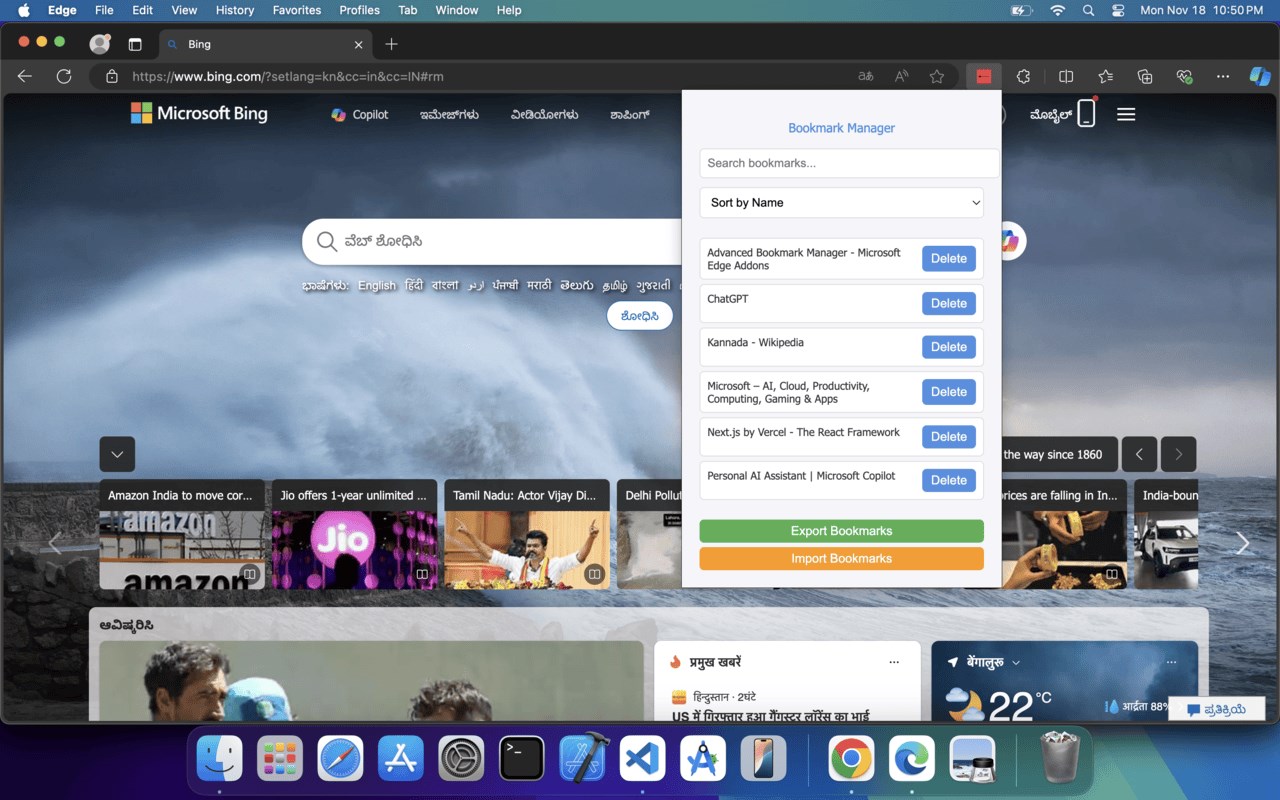Open the Favorites list icon
Viewport: 1280px width, 800px height.
pyautogui.click(x=1105, y=76)
